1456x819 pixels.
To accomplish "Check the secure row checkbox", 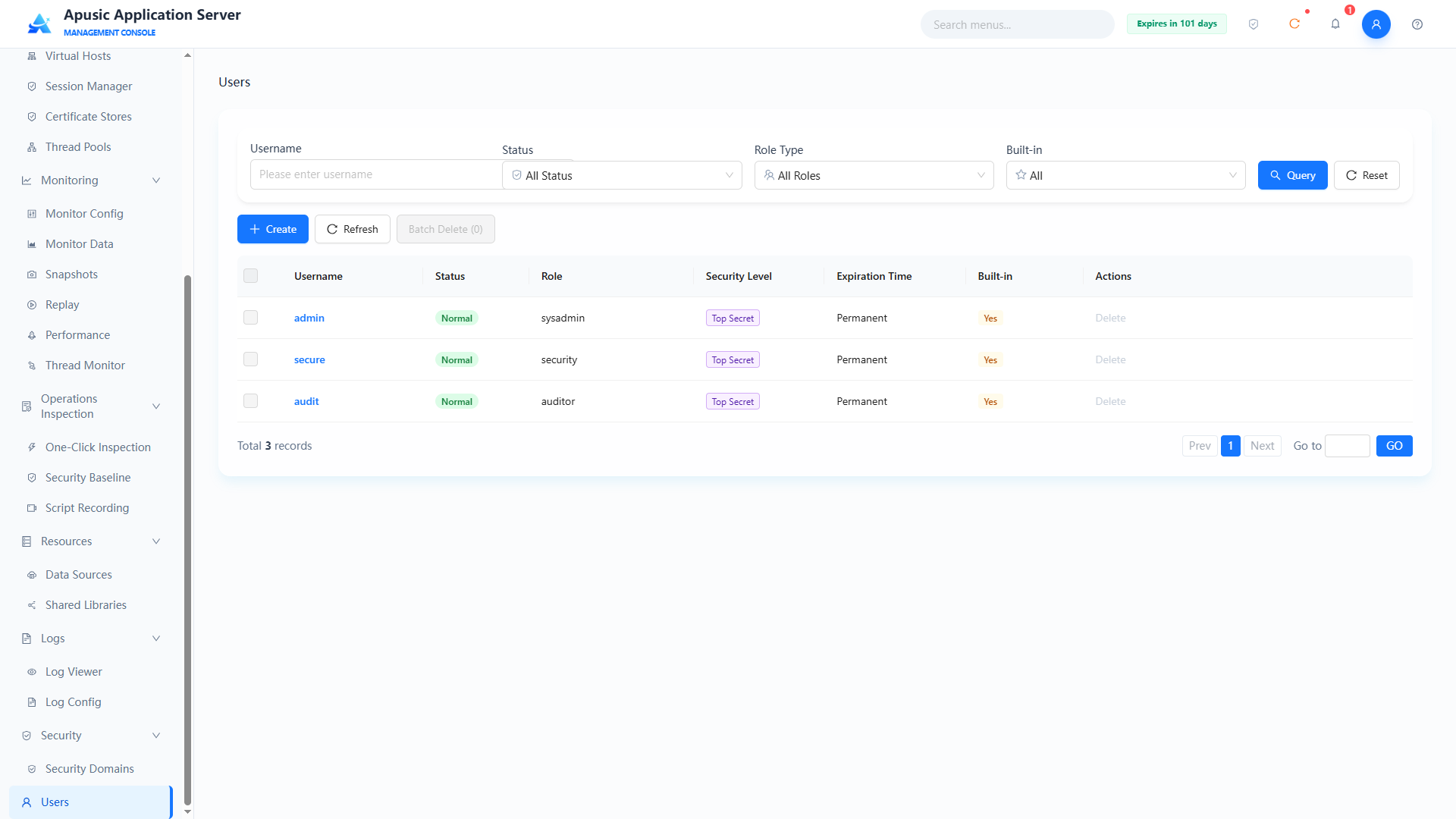I will tap(250, 359).
